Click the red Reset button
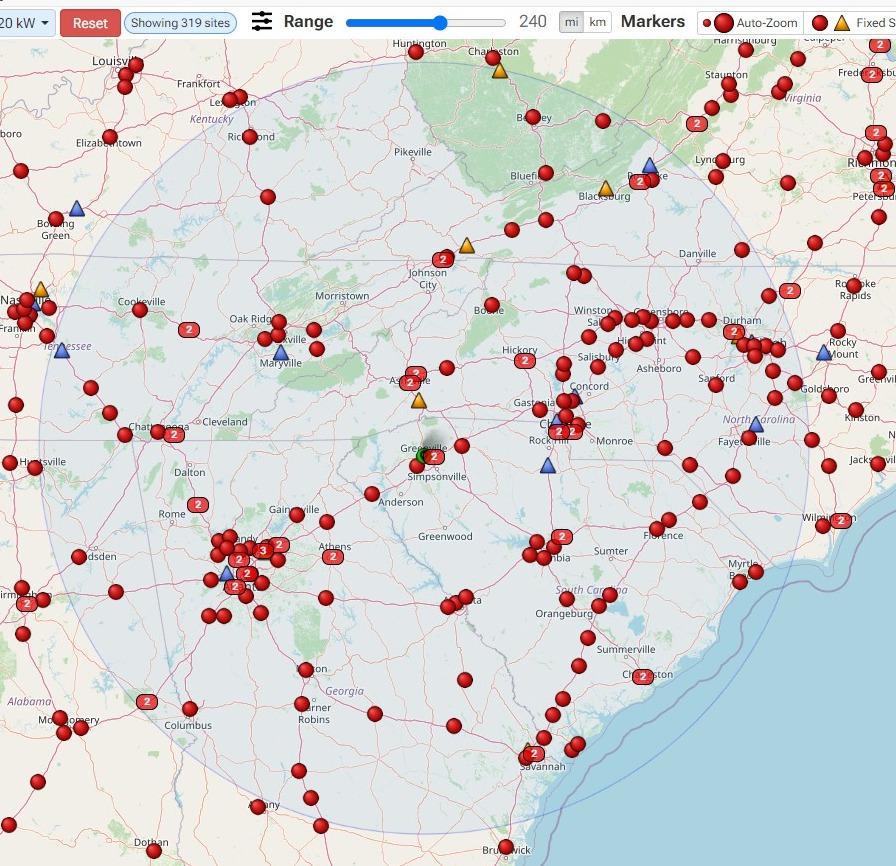The height and width of the screenshot is (866, 896). pyautogui.click(x=90, y=23)
